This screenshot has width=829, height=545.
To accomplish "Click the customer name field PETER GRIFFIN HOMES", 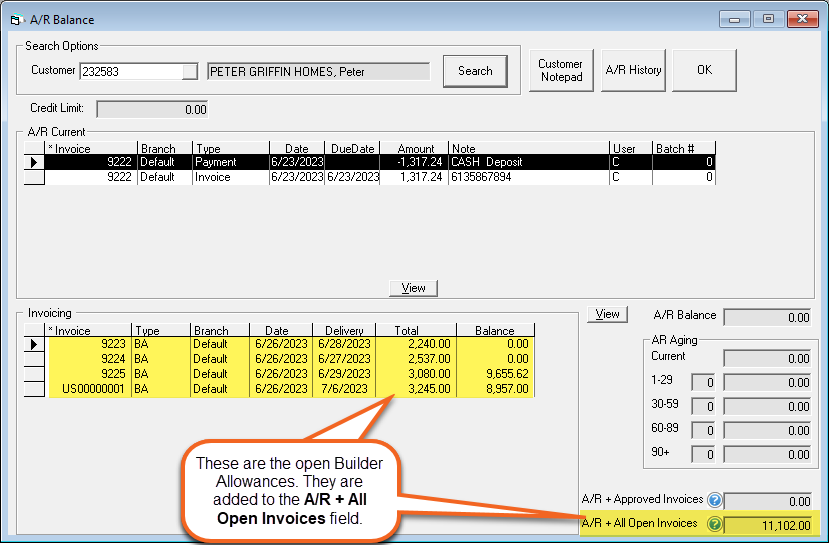I will tap(318, 71).
